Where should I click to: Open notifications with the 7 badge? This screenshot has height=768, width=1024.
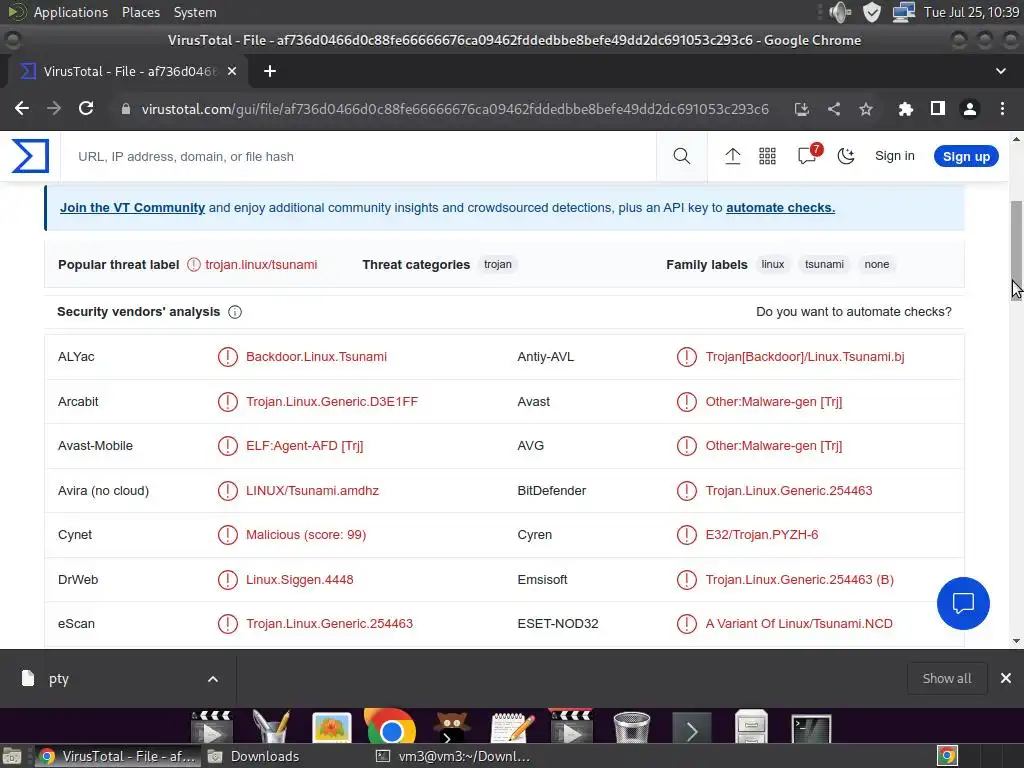click(808, 155)
